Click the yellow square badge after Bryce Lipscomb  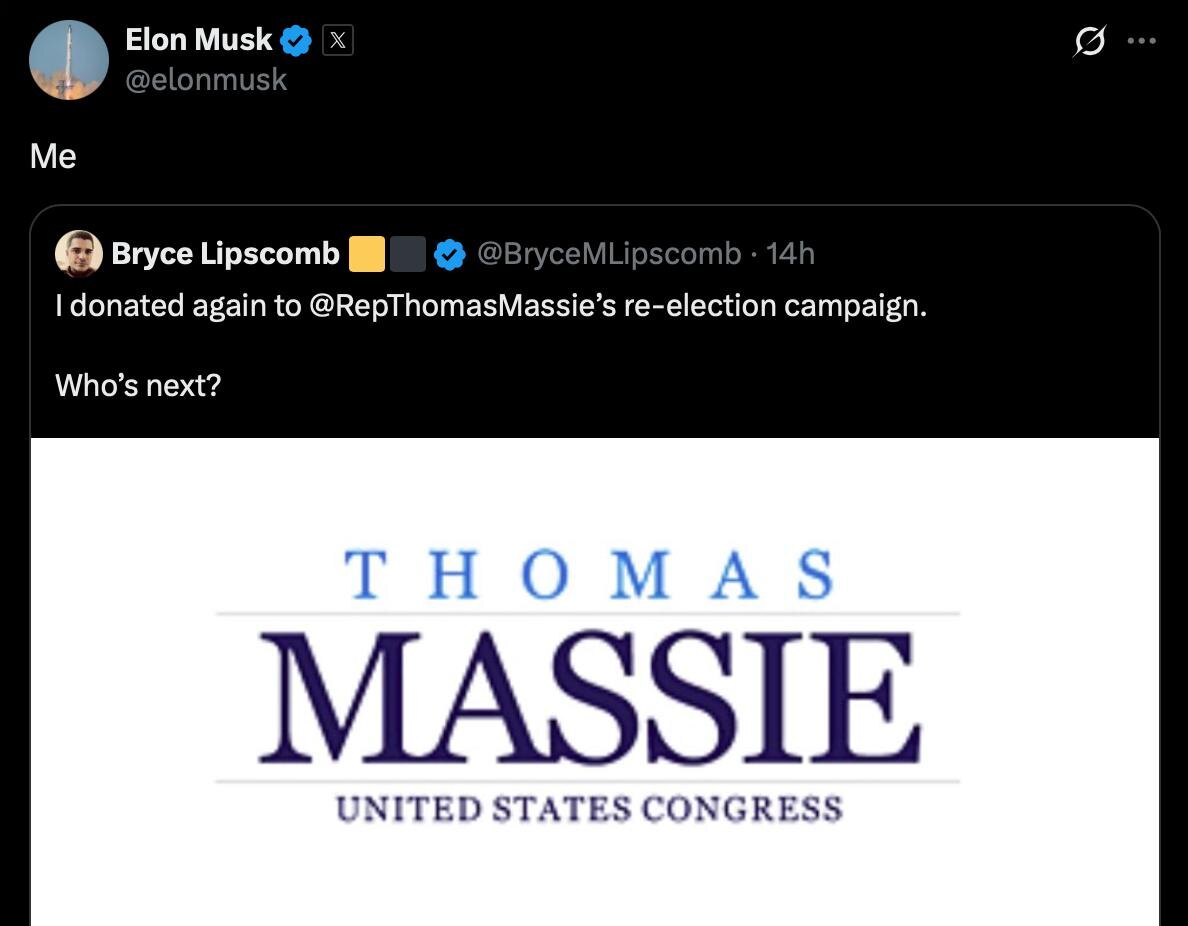coord(367,254)
